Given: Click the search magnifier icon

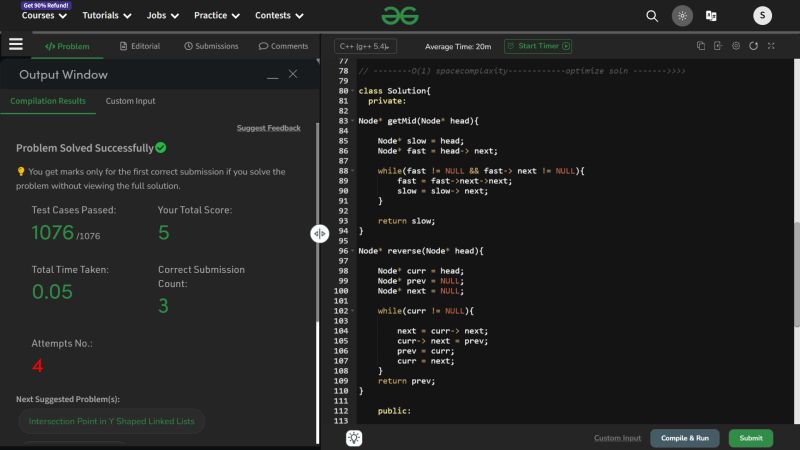Looking at the screenshot, I should pos(652,16).
